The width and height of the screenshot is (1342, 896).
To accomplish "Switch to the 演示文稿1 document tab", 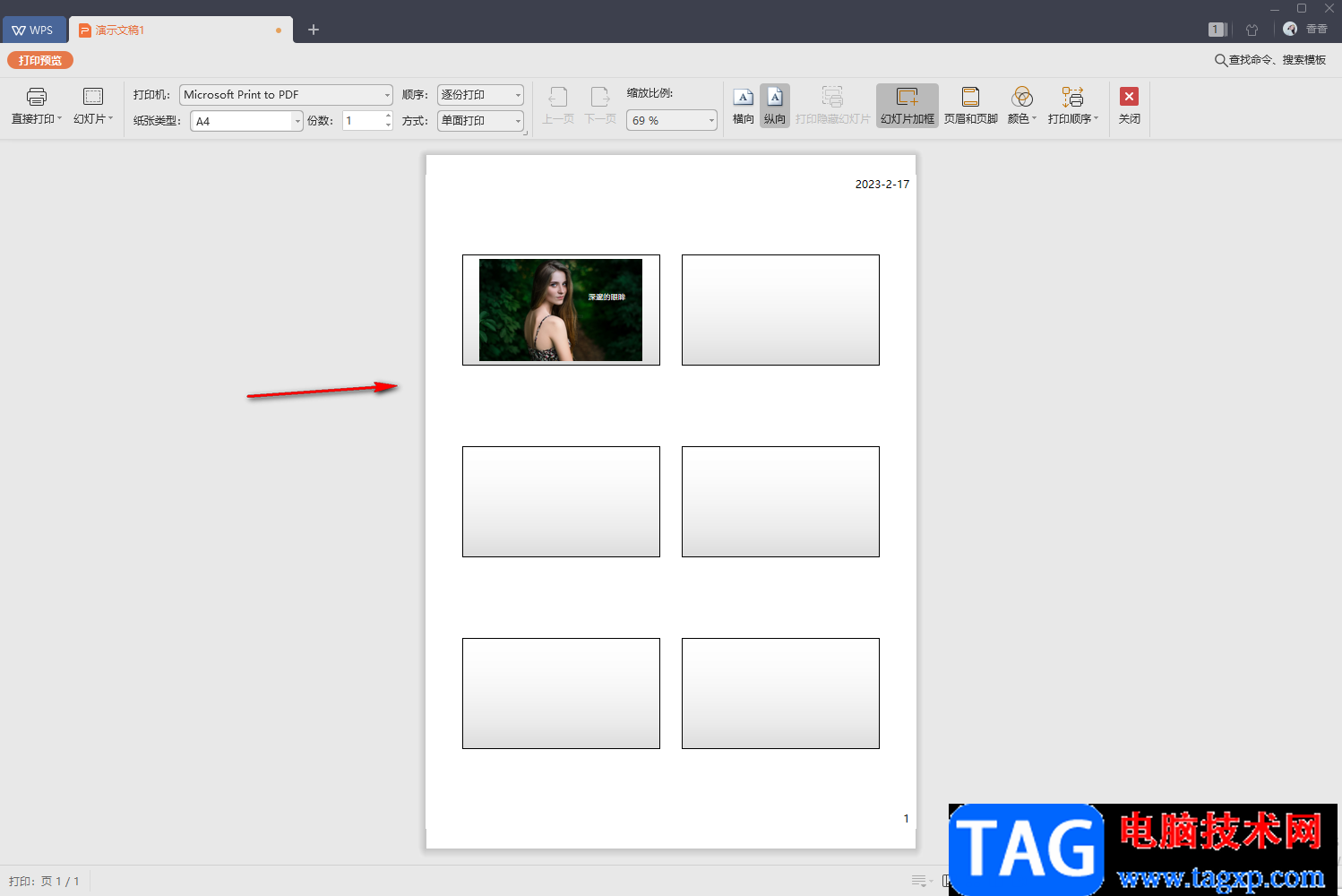I will click(x=179, y=30).
